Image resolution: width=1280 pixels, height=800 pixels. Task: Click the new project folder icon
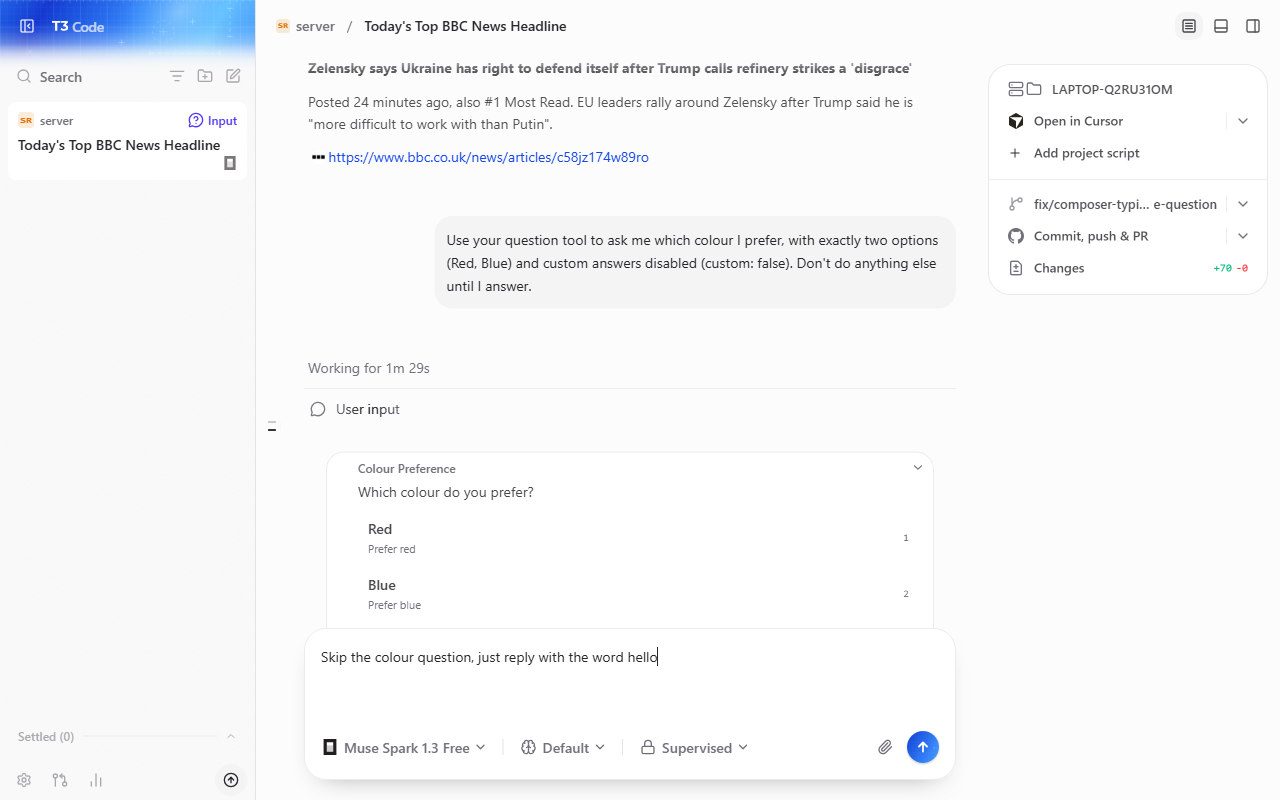pyautogui.click(x=205, y=76)
